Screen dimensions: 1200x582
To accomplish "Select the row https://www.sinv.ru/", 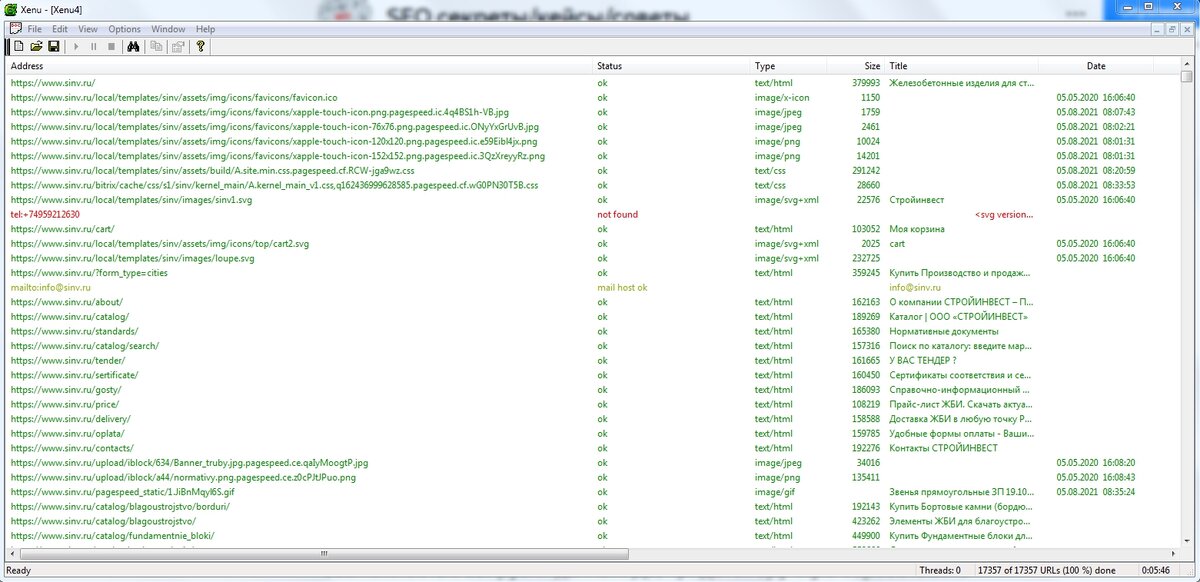I will (53, 83).
